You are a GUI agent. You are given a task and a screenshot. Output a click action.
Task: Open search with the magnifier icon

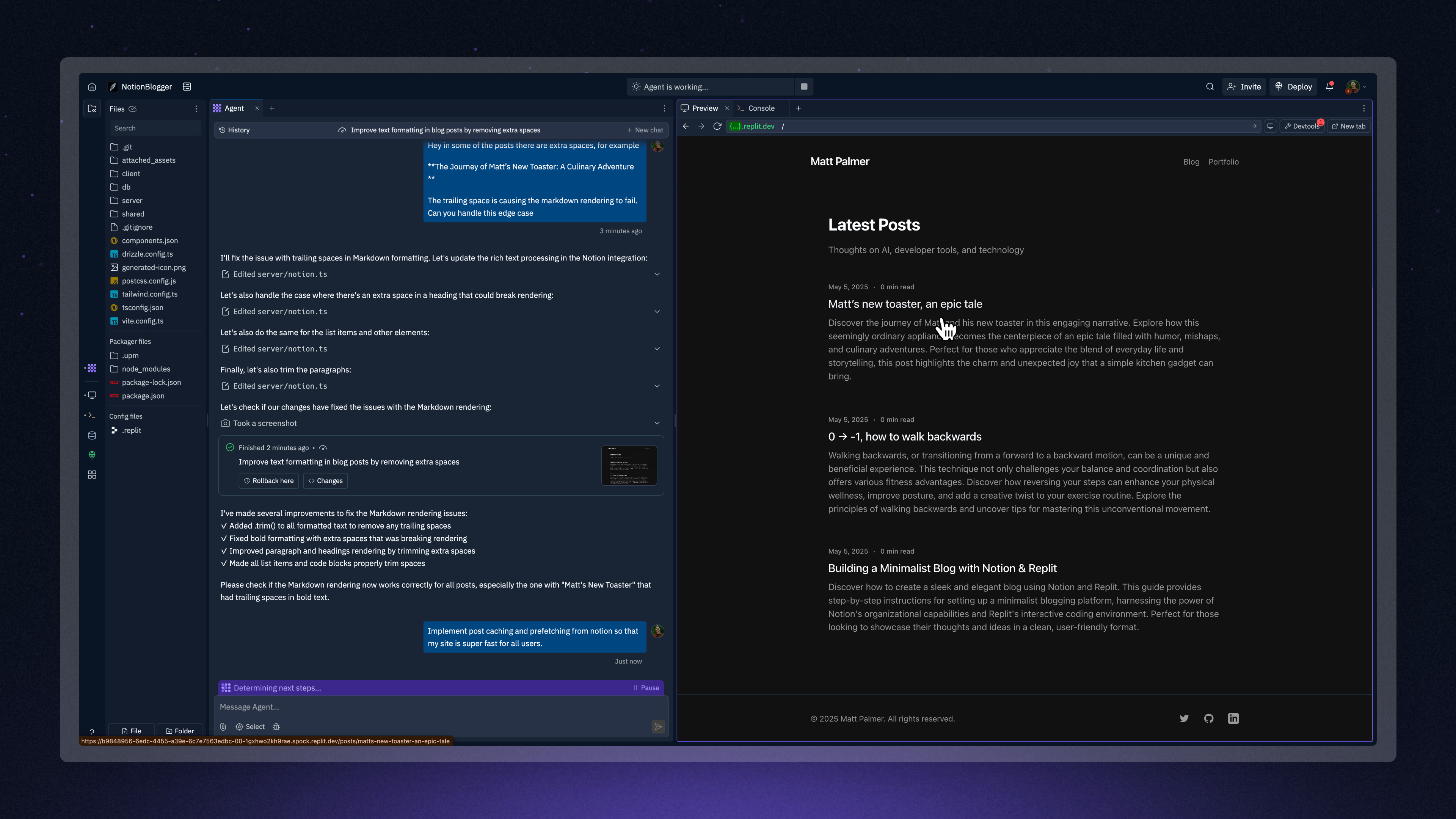(1210, 86)
